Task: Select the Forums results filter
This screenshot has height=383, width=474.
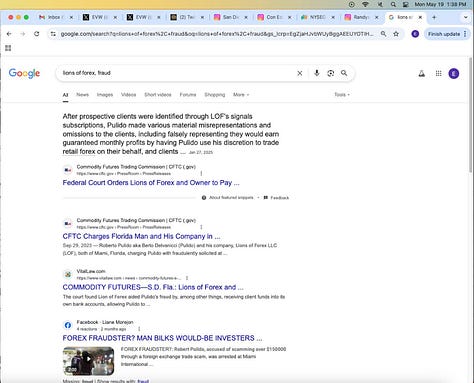Action: pos(188,95)
